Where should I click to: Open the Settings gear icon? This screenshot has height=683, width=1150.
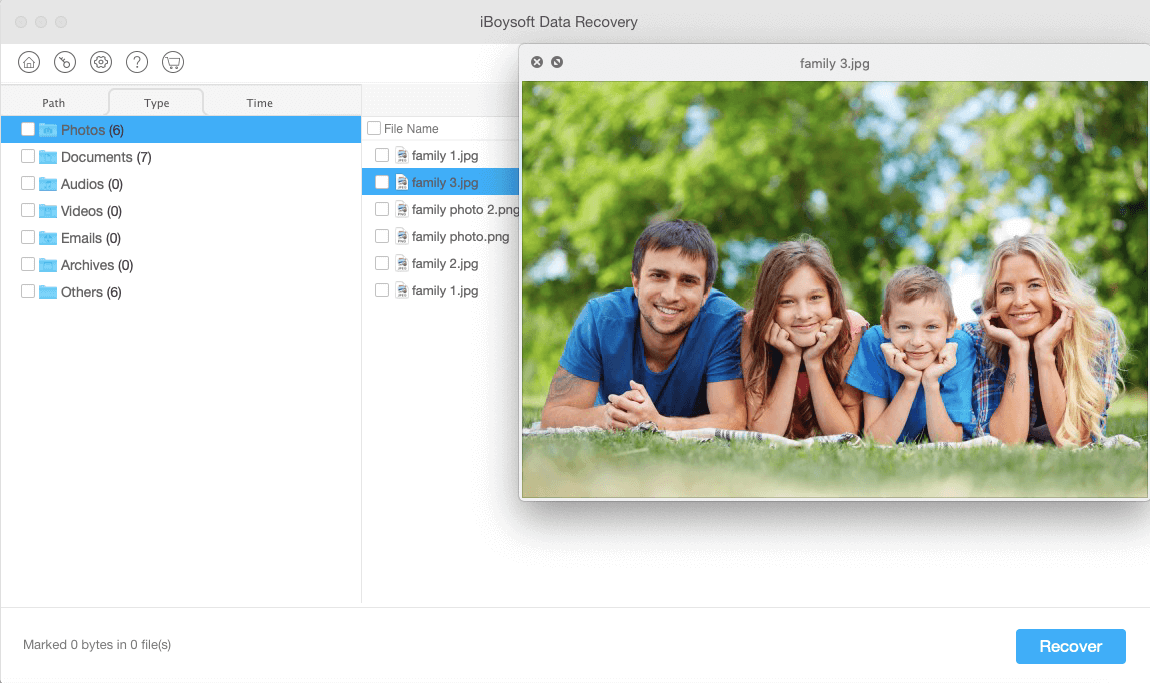coord(100,61)
